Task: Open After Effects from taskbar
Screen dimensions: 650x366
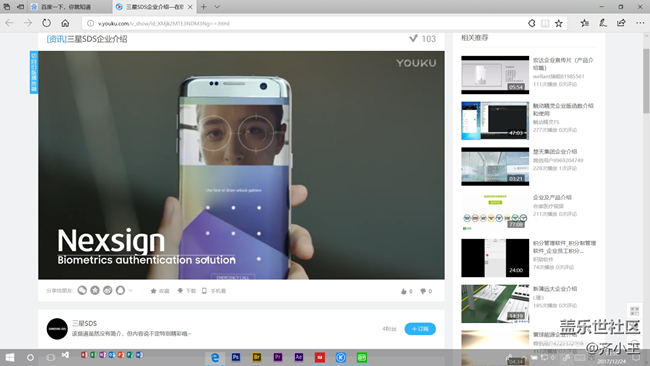Action: click(299, 357)
